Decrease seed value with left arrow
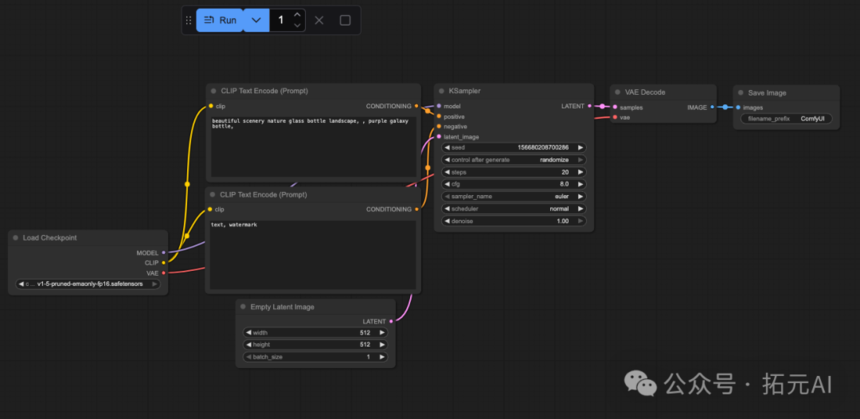The image size is (860, 419). [446, 148]
